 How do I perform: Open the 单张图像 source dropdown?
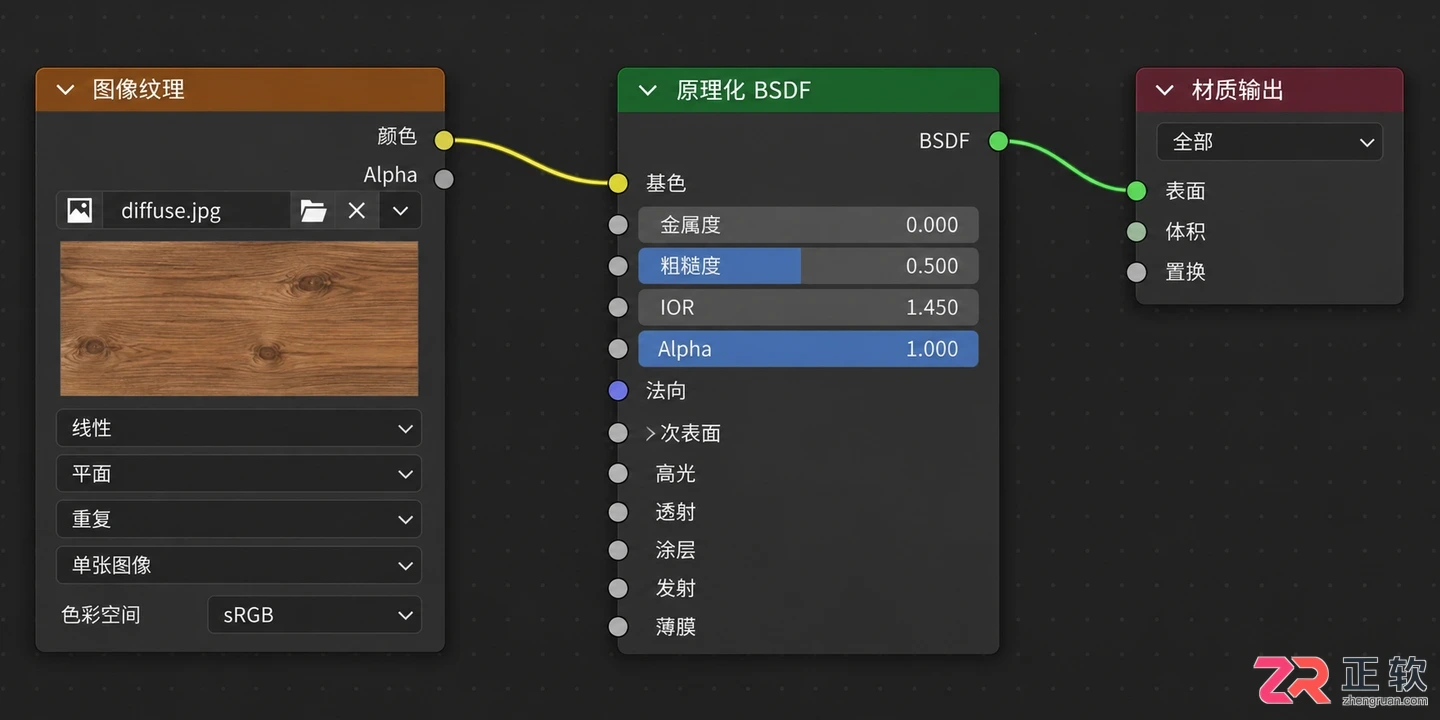(x=239, y=565)
